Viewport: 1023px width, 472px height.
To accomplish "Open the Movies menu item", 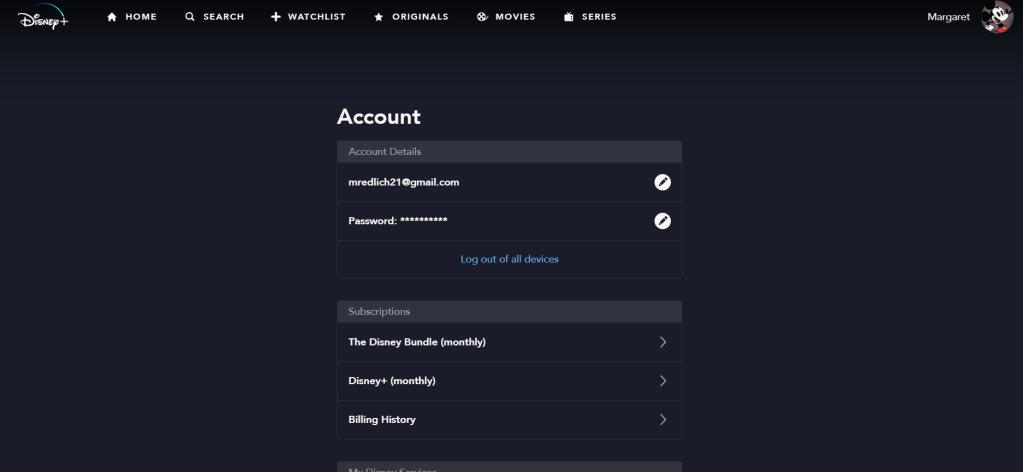I will point(515,17).
